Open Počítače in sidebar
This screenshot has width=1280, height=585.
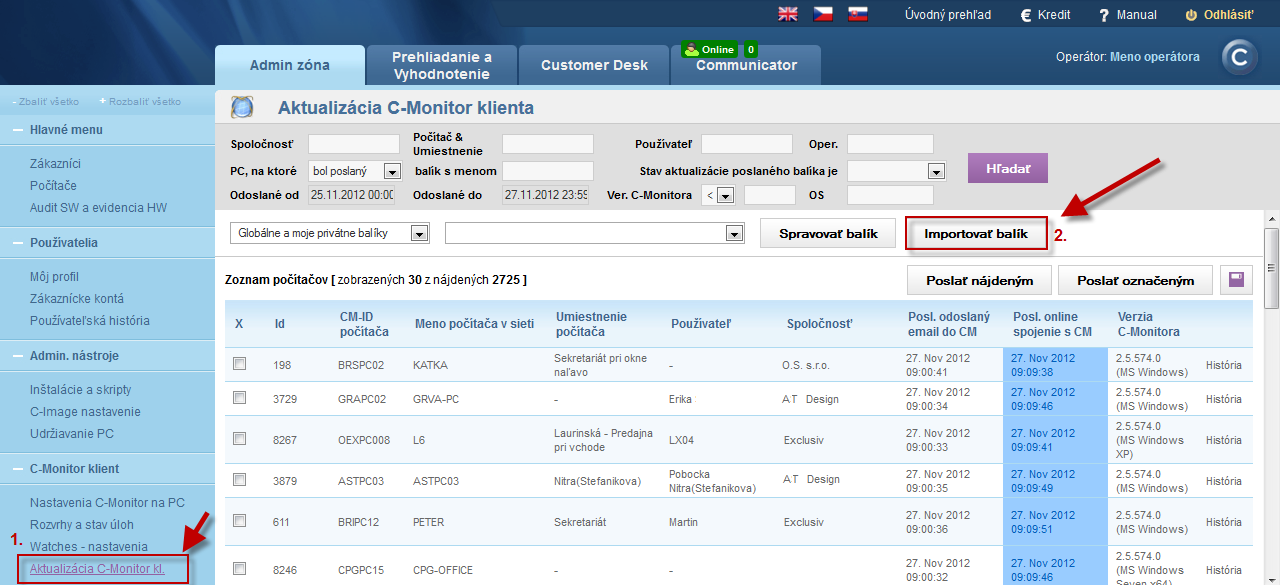[x=53, y=186]
